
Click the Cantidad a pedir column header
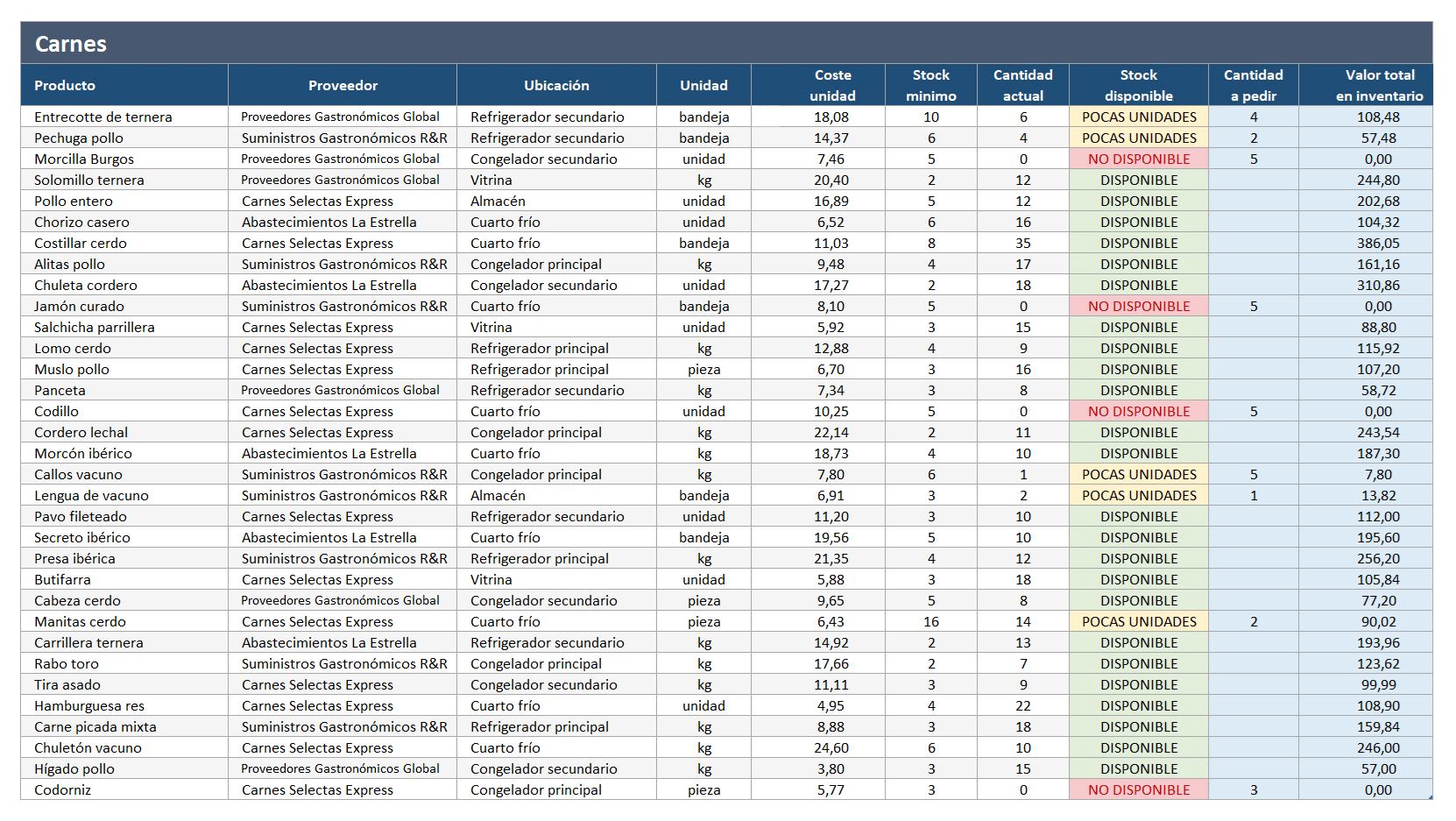(1254, 85)
